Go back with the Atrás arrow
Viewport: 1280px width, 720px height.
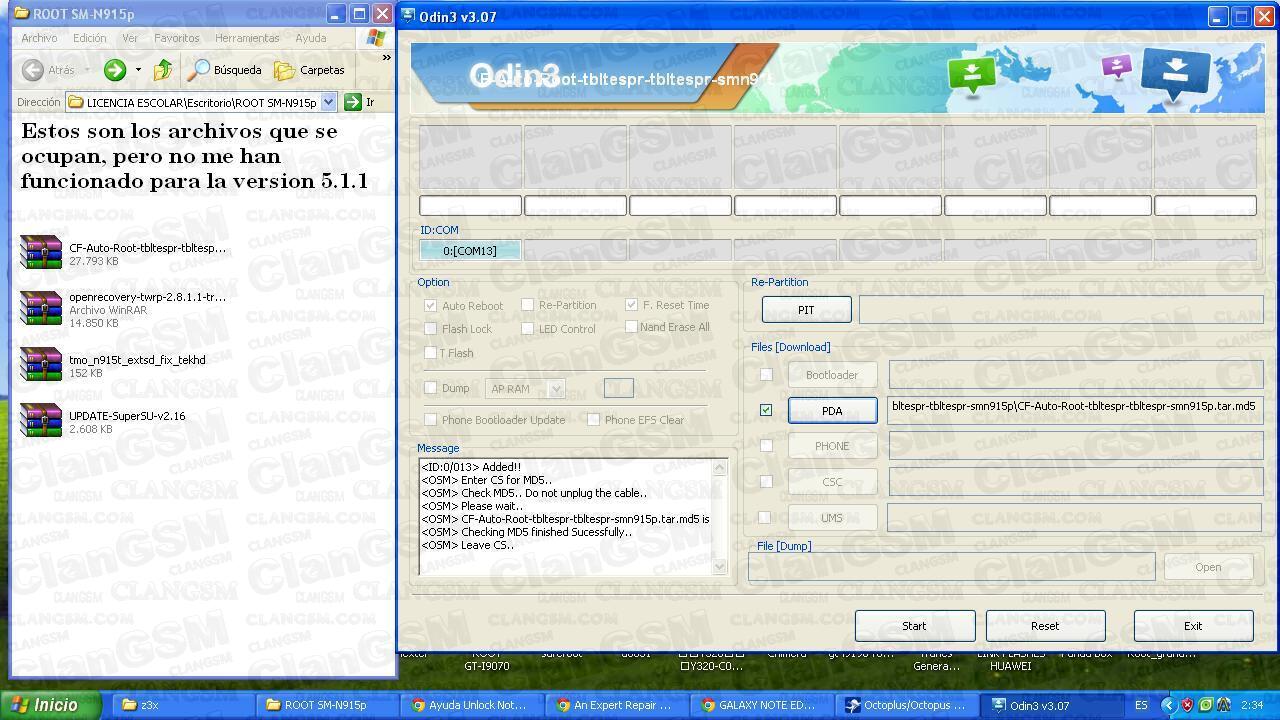[50, 70]
